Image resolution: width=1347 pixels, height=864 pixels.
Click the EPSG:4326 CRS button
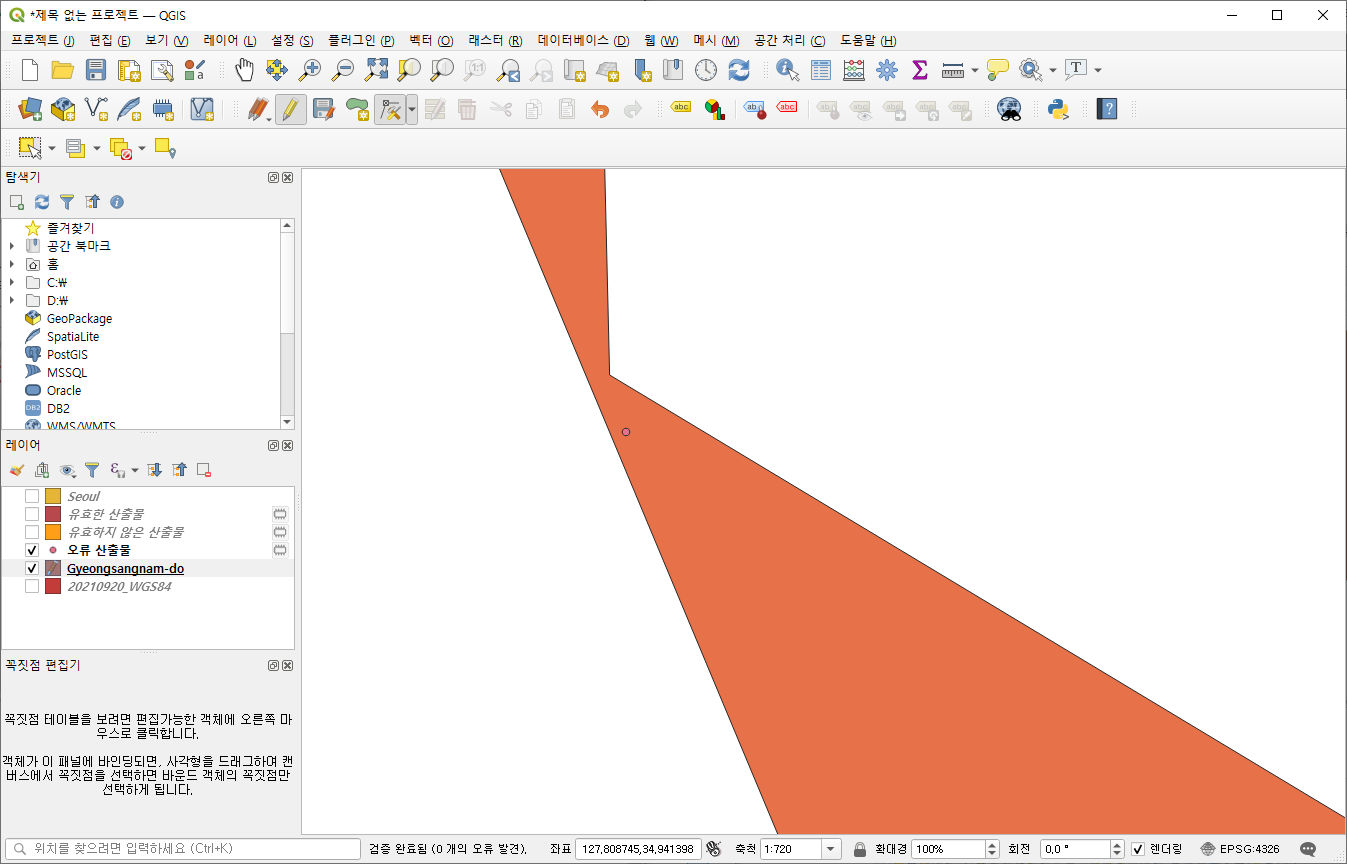pos(1240,849)
